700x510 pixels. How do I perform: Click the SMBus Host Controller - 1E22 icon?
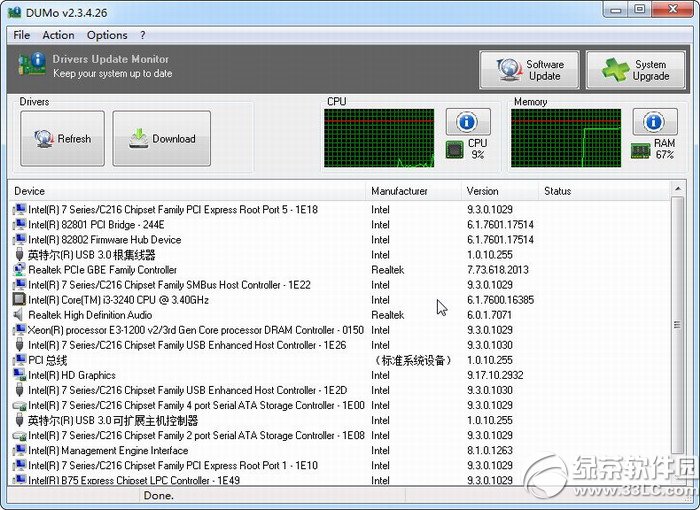point(19,284)
